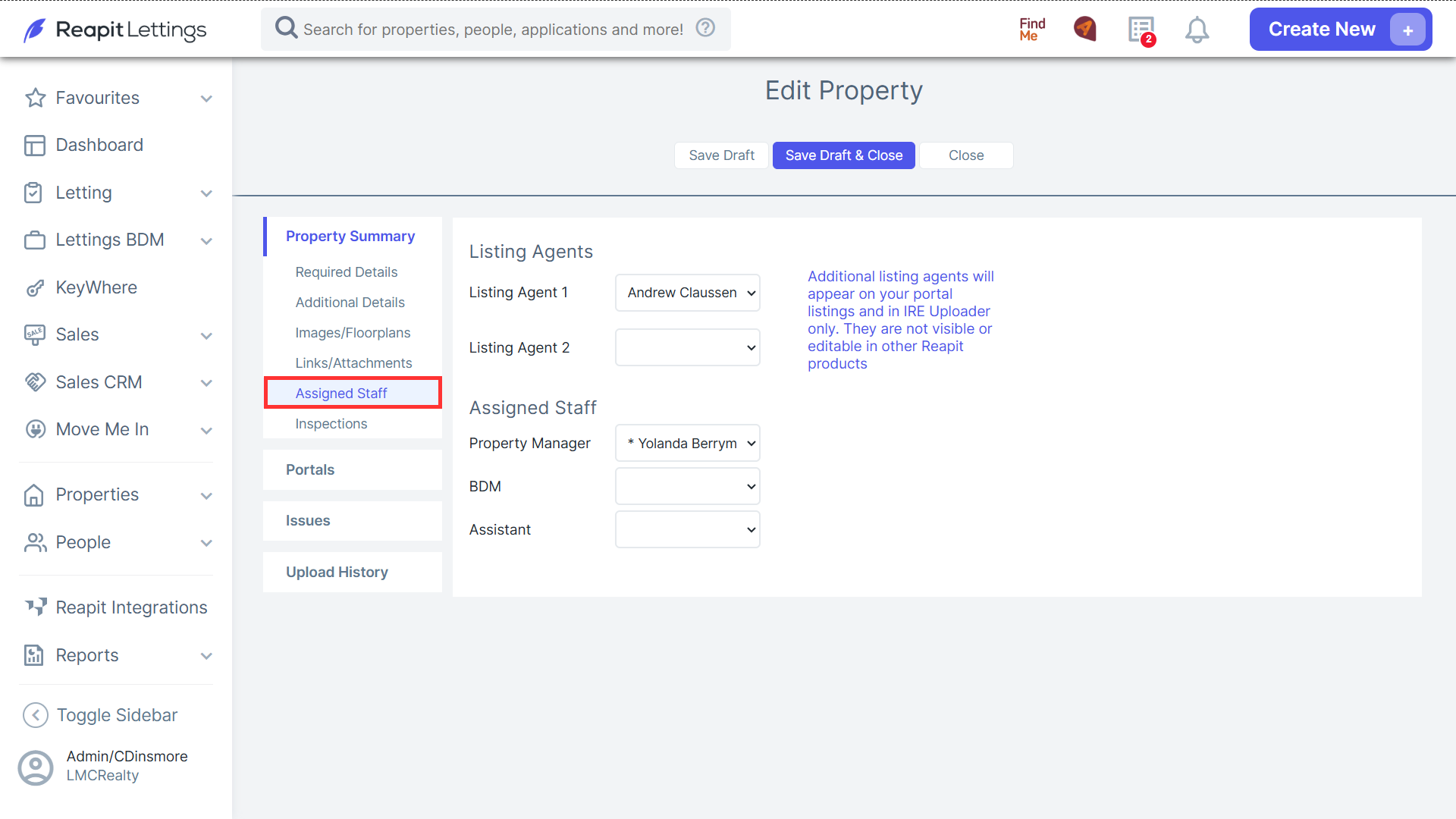Click the Close button
Image resolution: width=1456 pixels, height=819 pixels.
[966, 155]
